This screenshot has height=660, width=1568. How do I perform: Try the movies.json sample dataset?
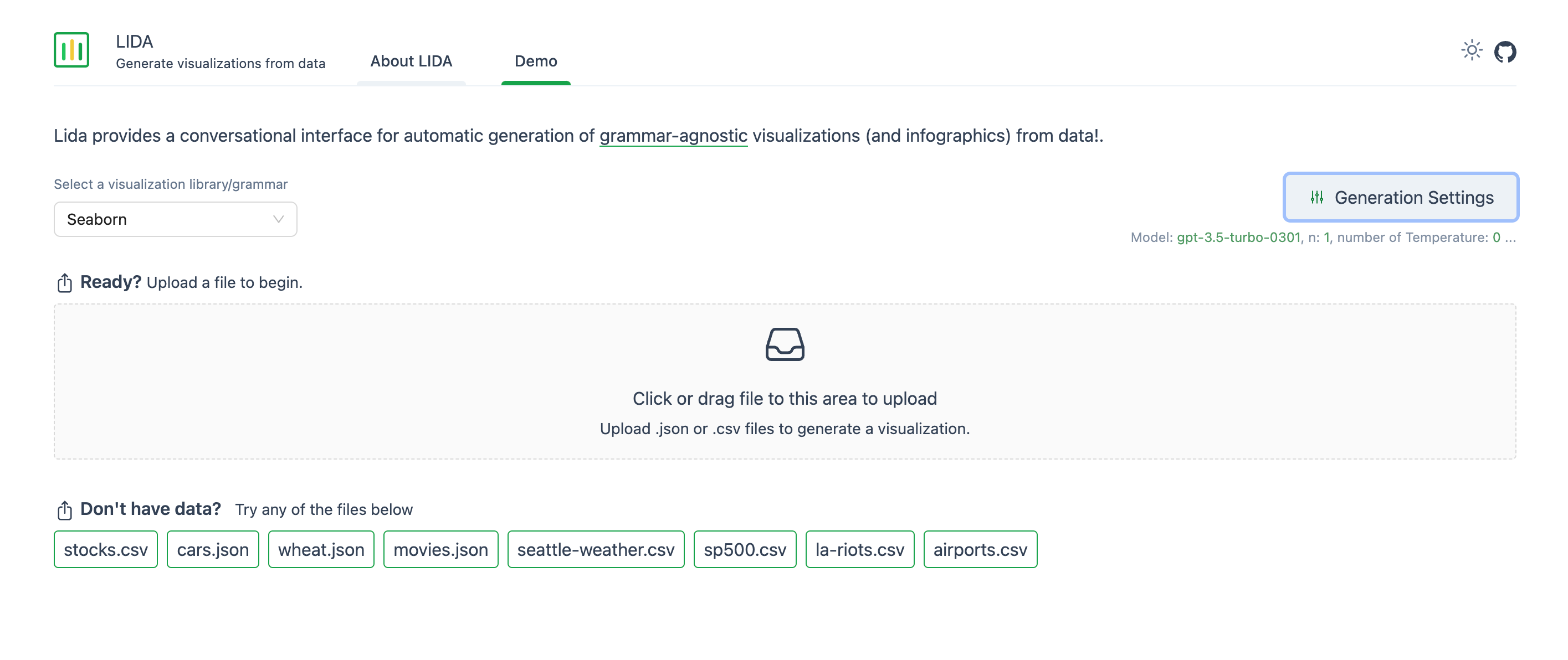pyautogui.click(x=440, y=549)
